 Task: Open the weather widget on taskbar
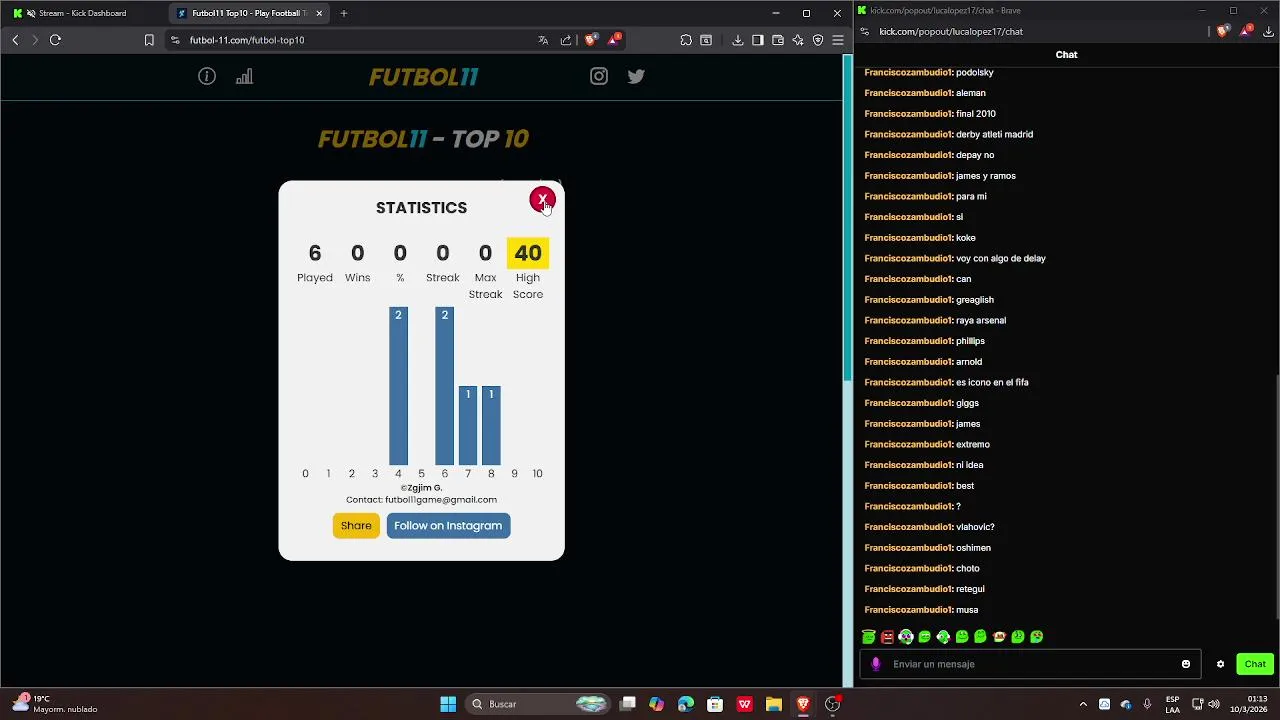pos(55,704)
